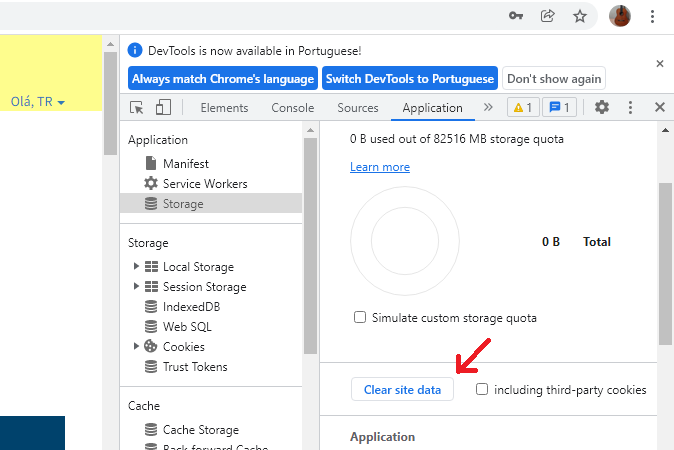The image size is (674, 450).
Task: Click the Storage pane scrollbar thumb
Action: point(665,263)
